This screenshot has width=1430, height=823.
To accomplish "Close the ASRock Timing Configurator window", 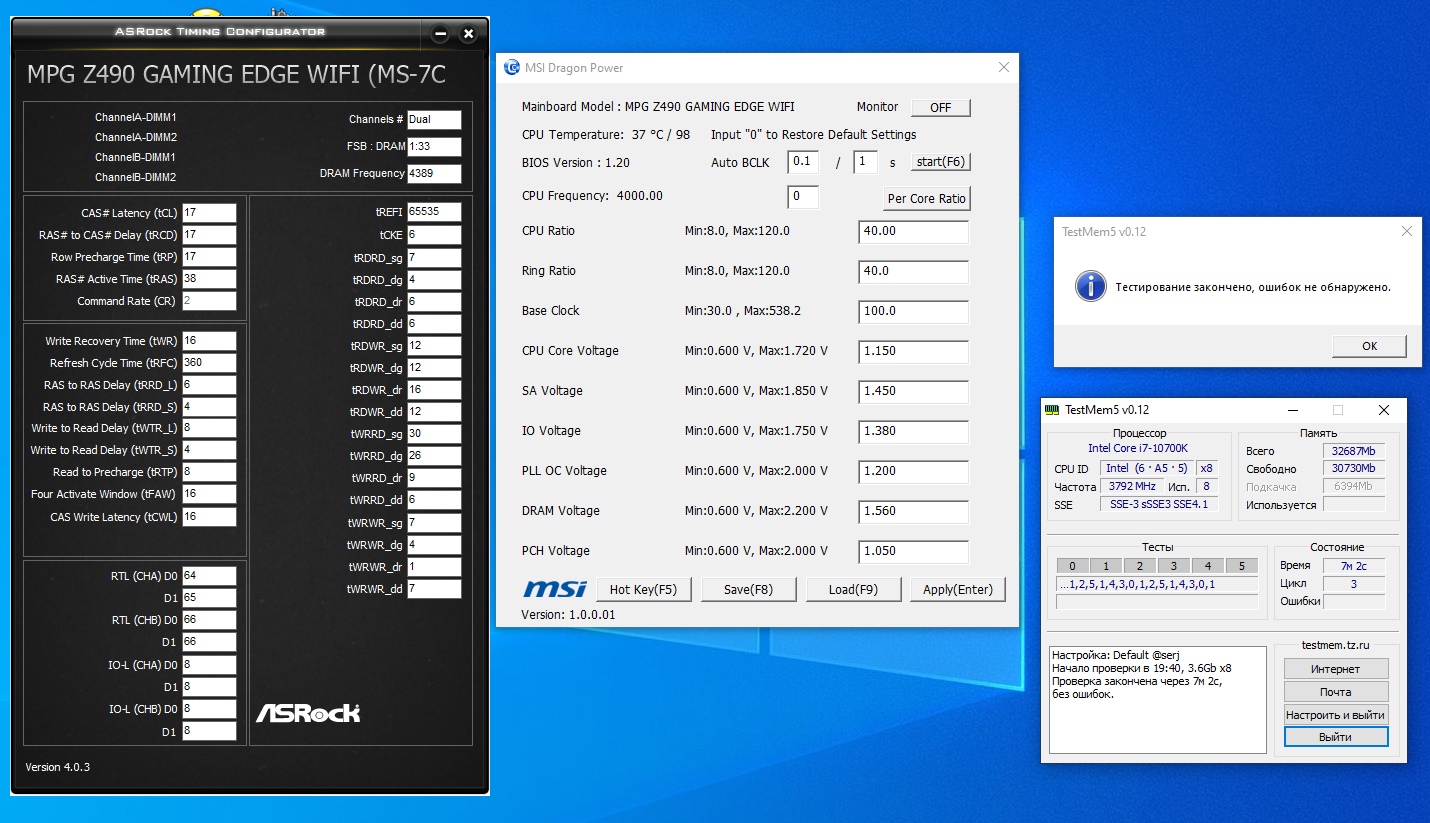I will (468, 34).
